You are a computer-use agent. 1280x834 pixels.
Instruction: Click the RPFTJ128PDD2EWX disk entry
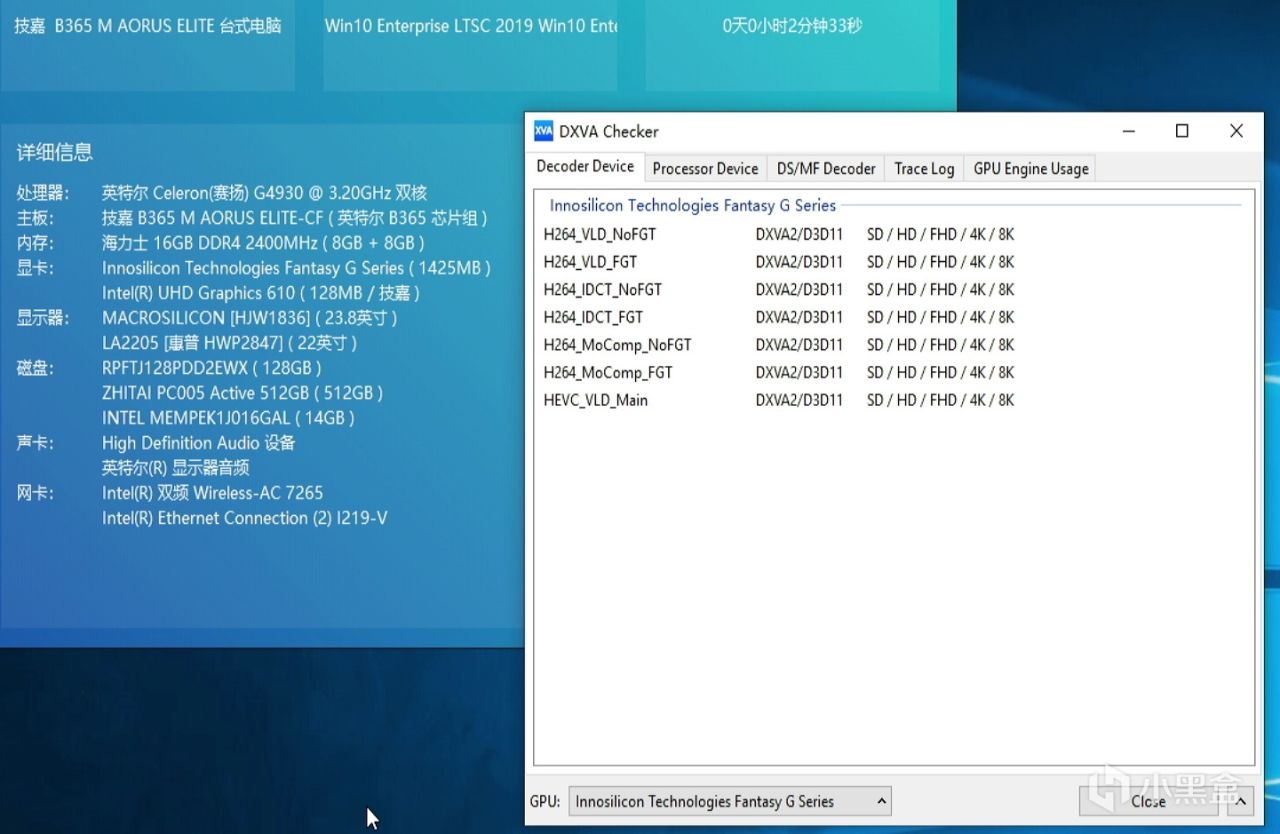pyautogui.click(x=211, y=368)
